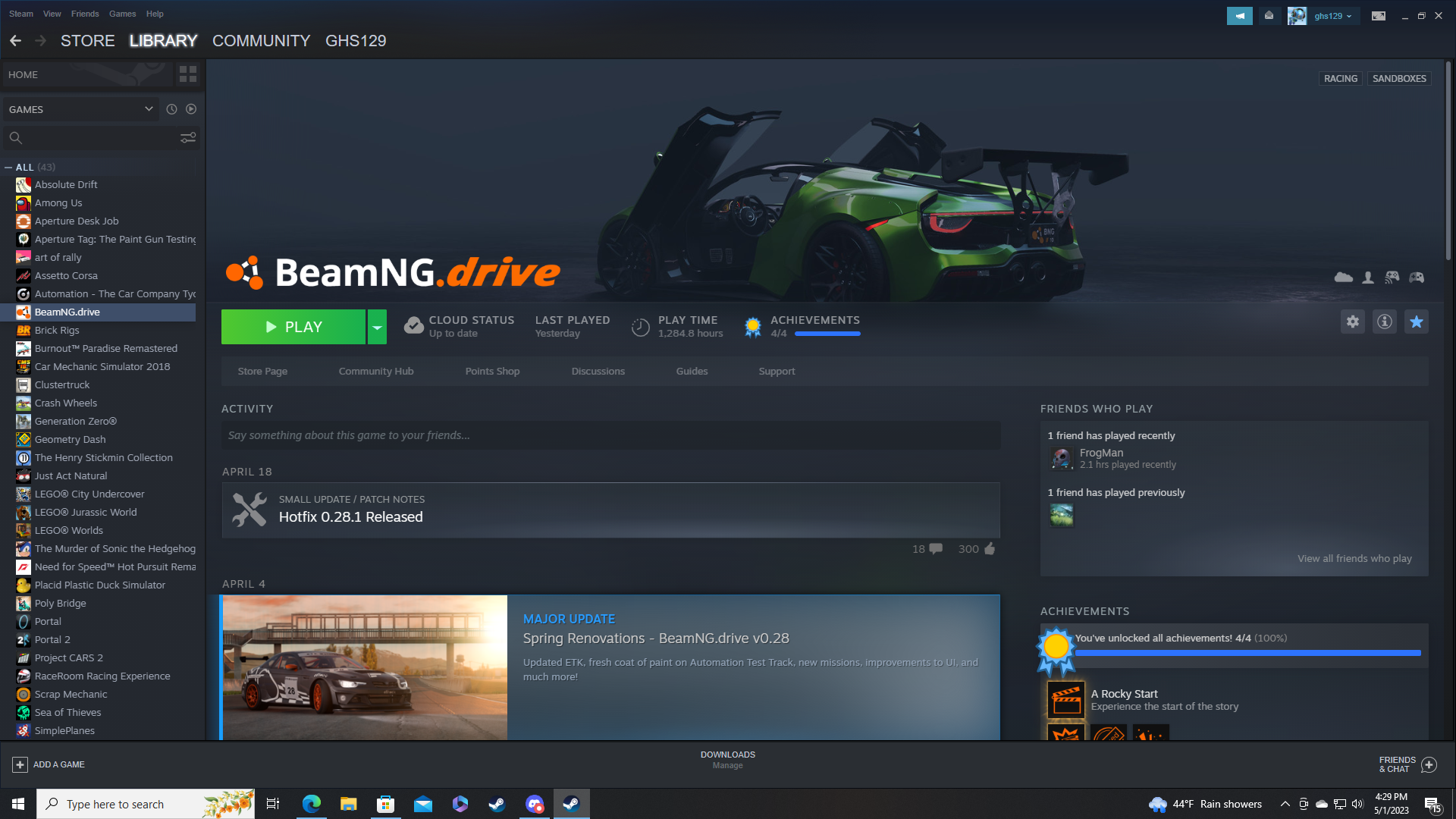The image size is (1456, 819).
Task: Open the Guides link
Action: click(x=692, y=371)
